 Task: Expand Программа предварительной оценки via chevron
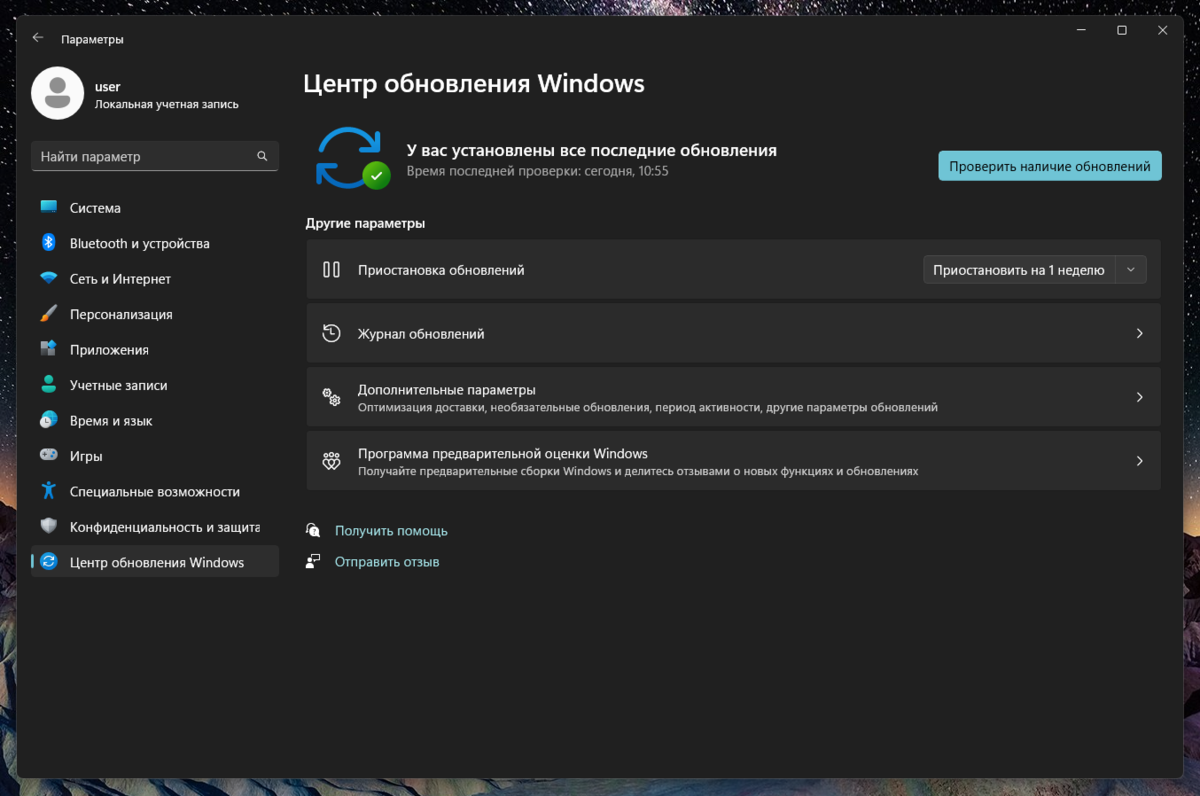1139,462
